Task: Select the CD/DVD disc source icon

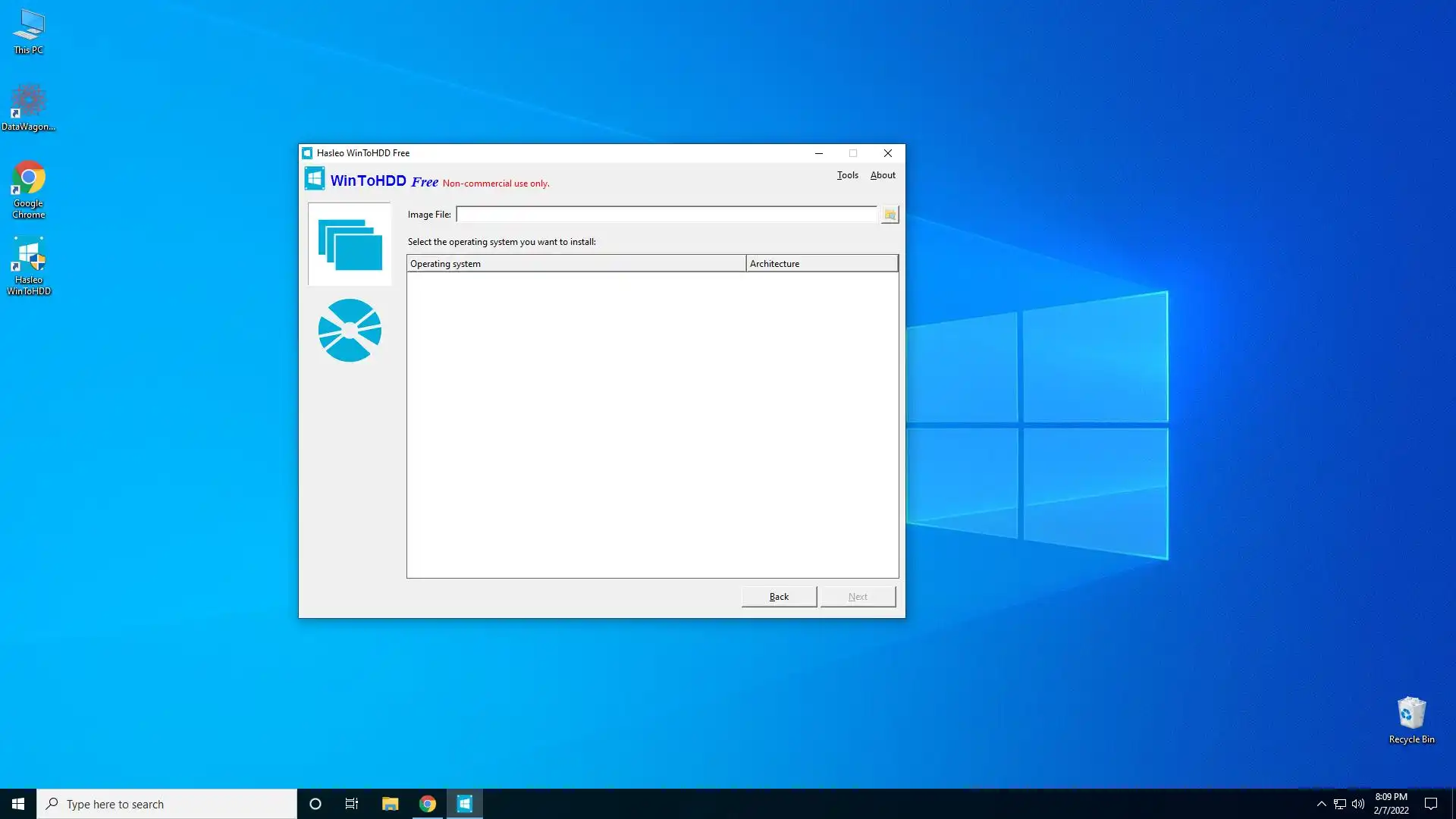Action: pyautogui.click(x=350, y=331)
